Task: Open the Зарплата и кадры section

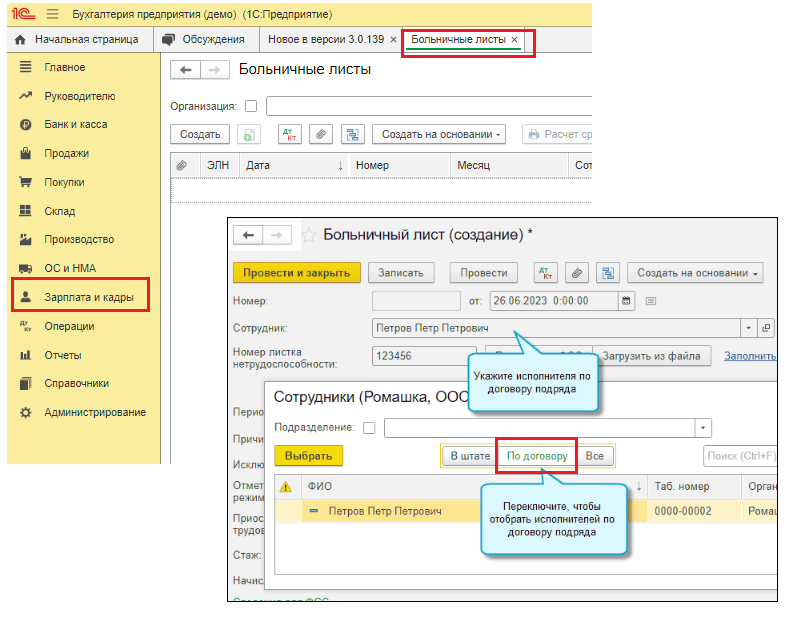Action: [89, 297]
